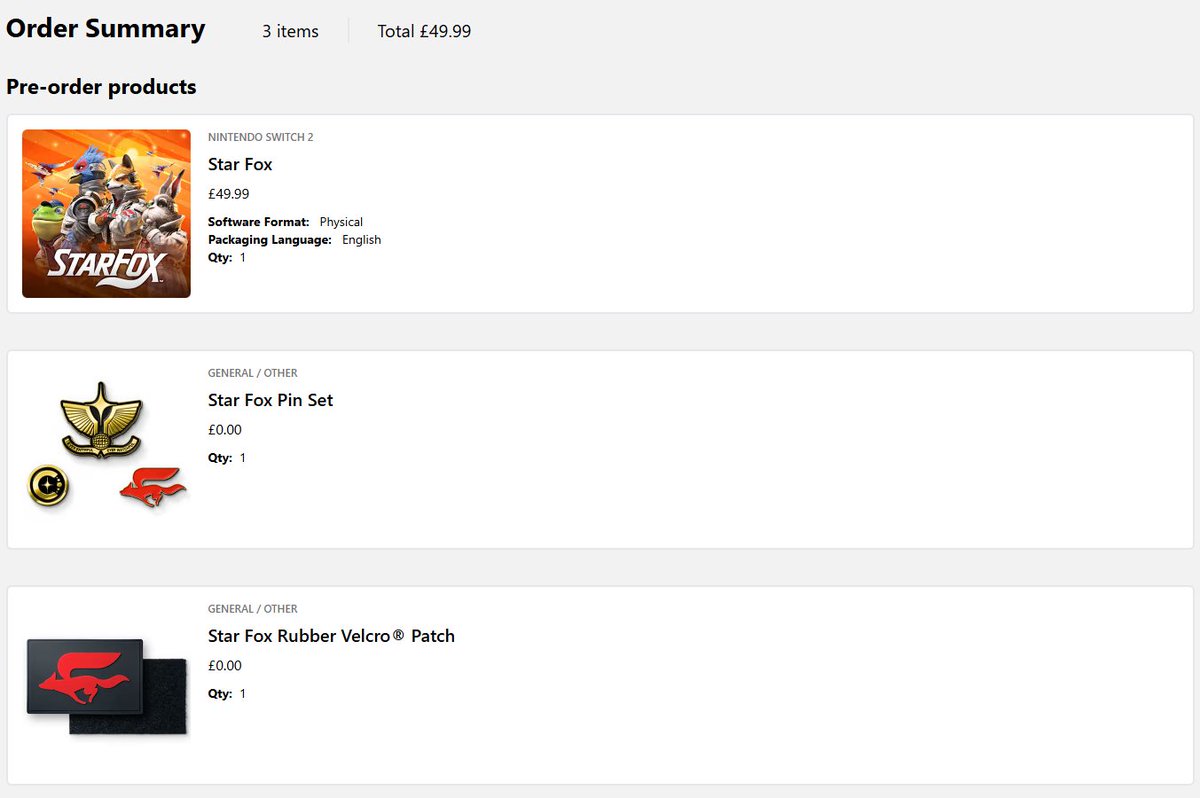
Task: Open the Rubber Velcro Patch product image
Action: click(106, 687)
